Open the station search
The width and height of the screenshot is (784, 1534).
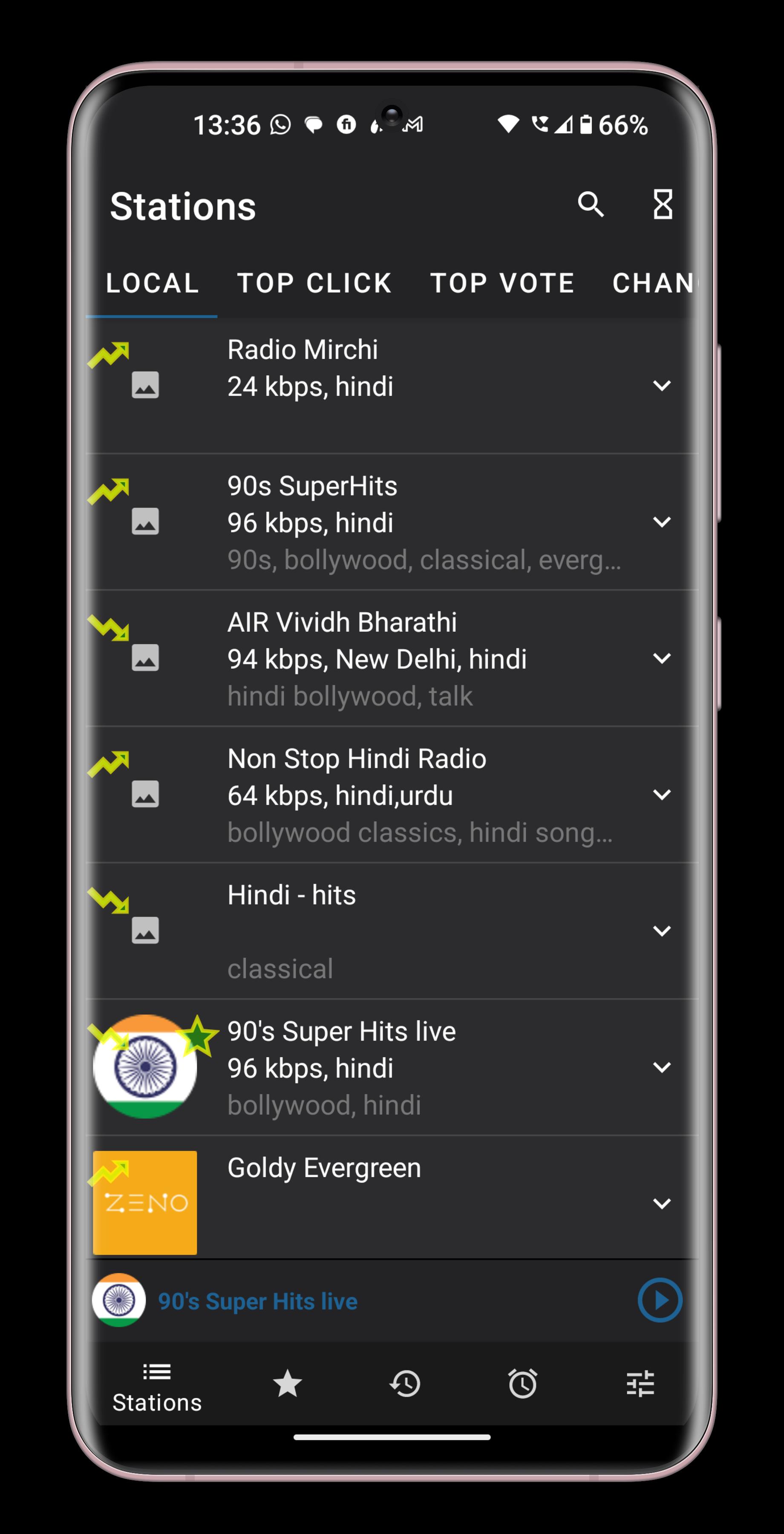point(591,204)
